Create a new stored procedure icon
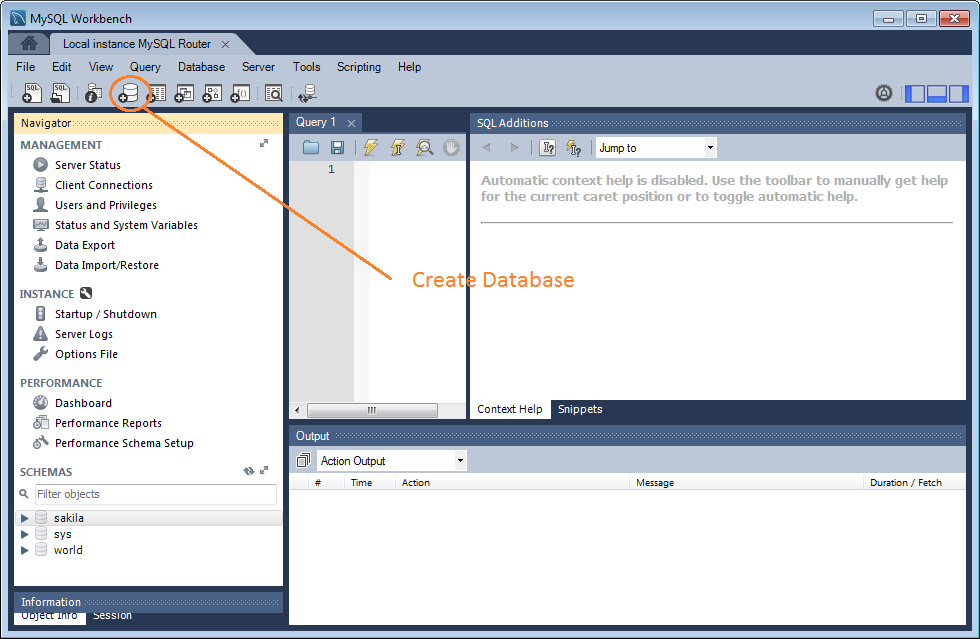Viewport: 980px width, 639px height. (x=212, y=93)
